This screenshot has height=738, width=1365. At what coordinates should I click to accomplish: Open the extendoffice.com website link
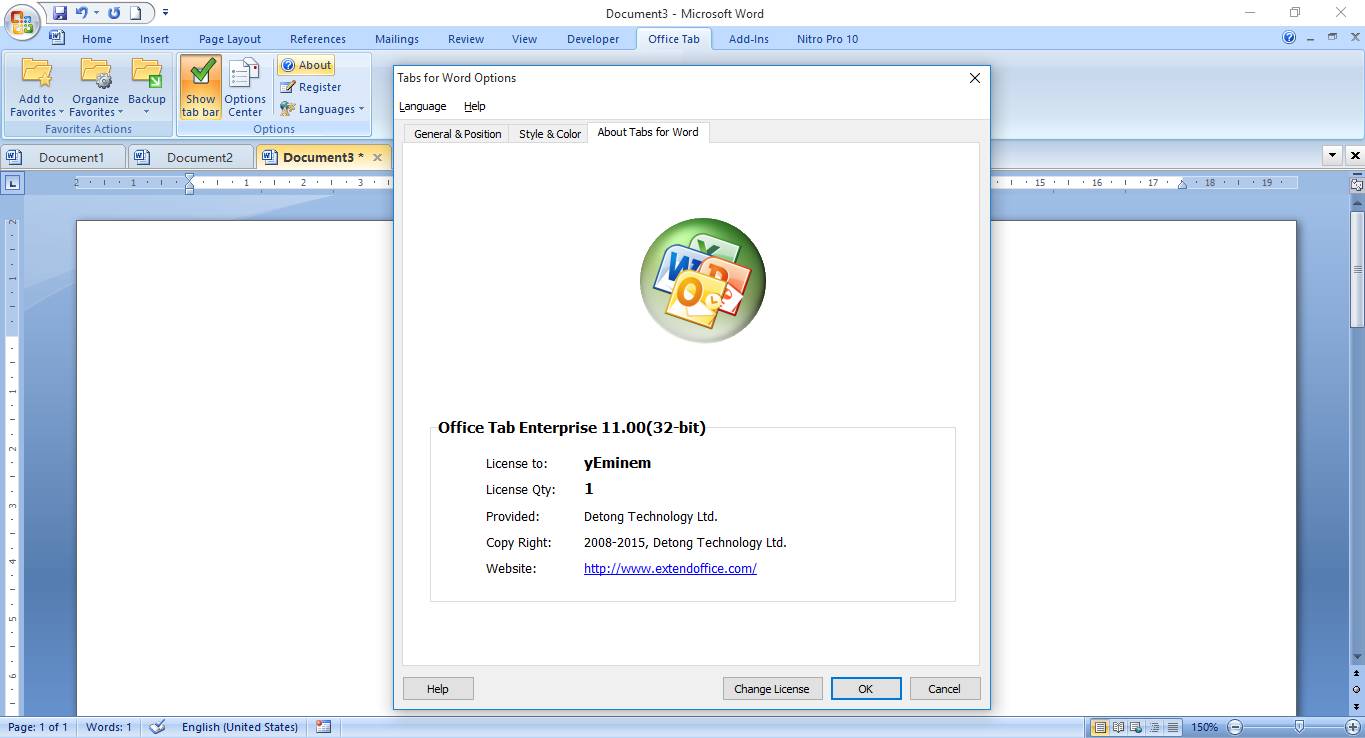pyautogui.click(x=670, y=569)
